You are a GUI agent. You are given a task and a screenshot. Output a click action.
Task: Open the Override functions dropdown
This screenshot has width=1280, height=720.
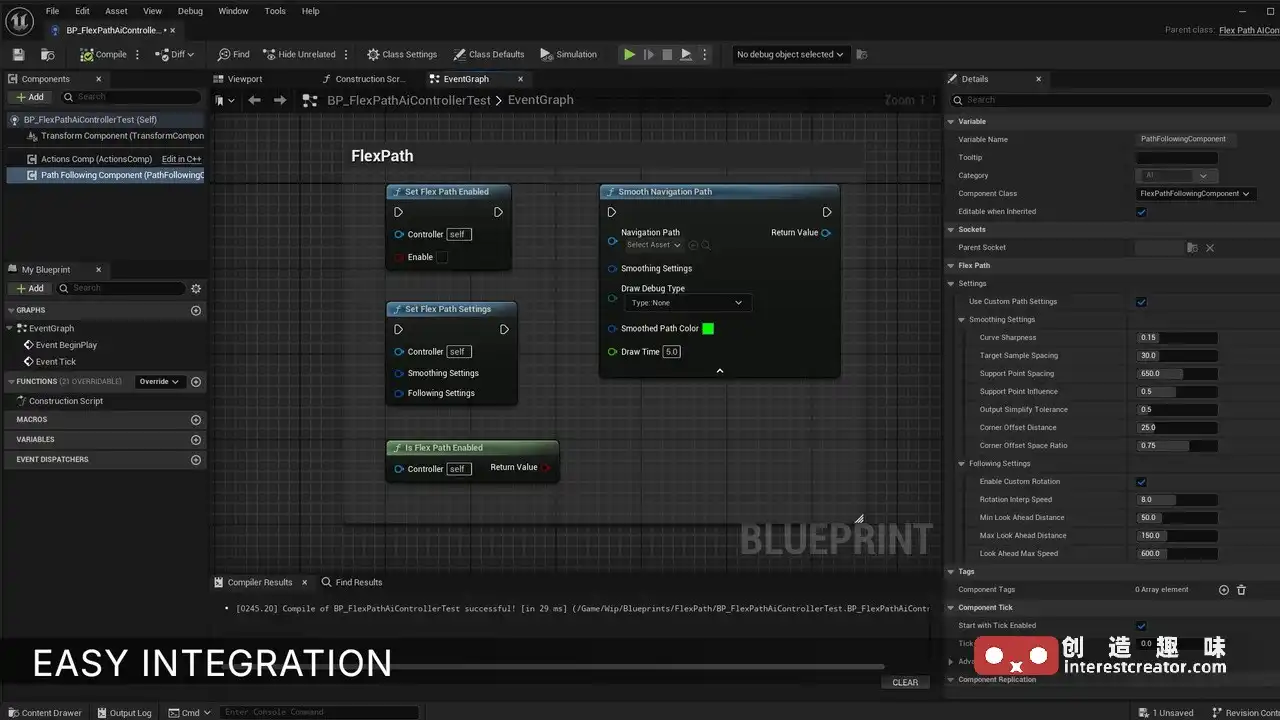click(x=159, y=381)
